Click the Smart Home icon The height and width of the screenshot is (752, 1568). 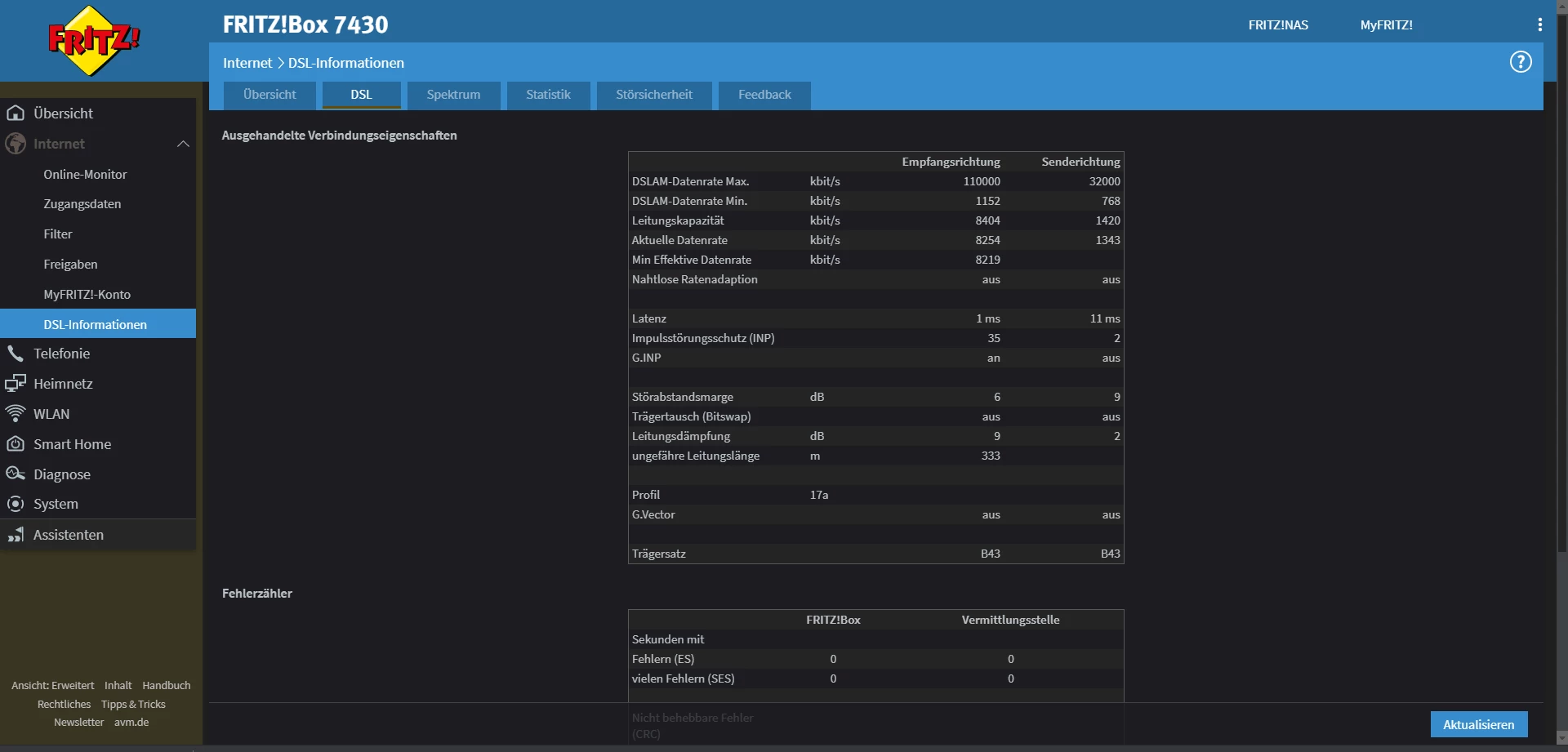click(x=16, y=444)
